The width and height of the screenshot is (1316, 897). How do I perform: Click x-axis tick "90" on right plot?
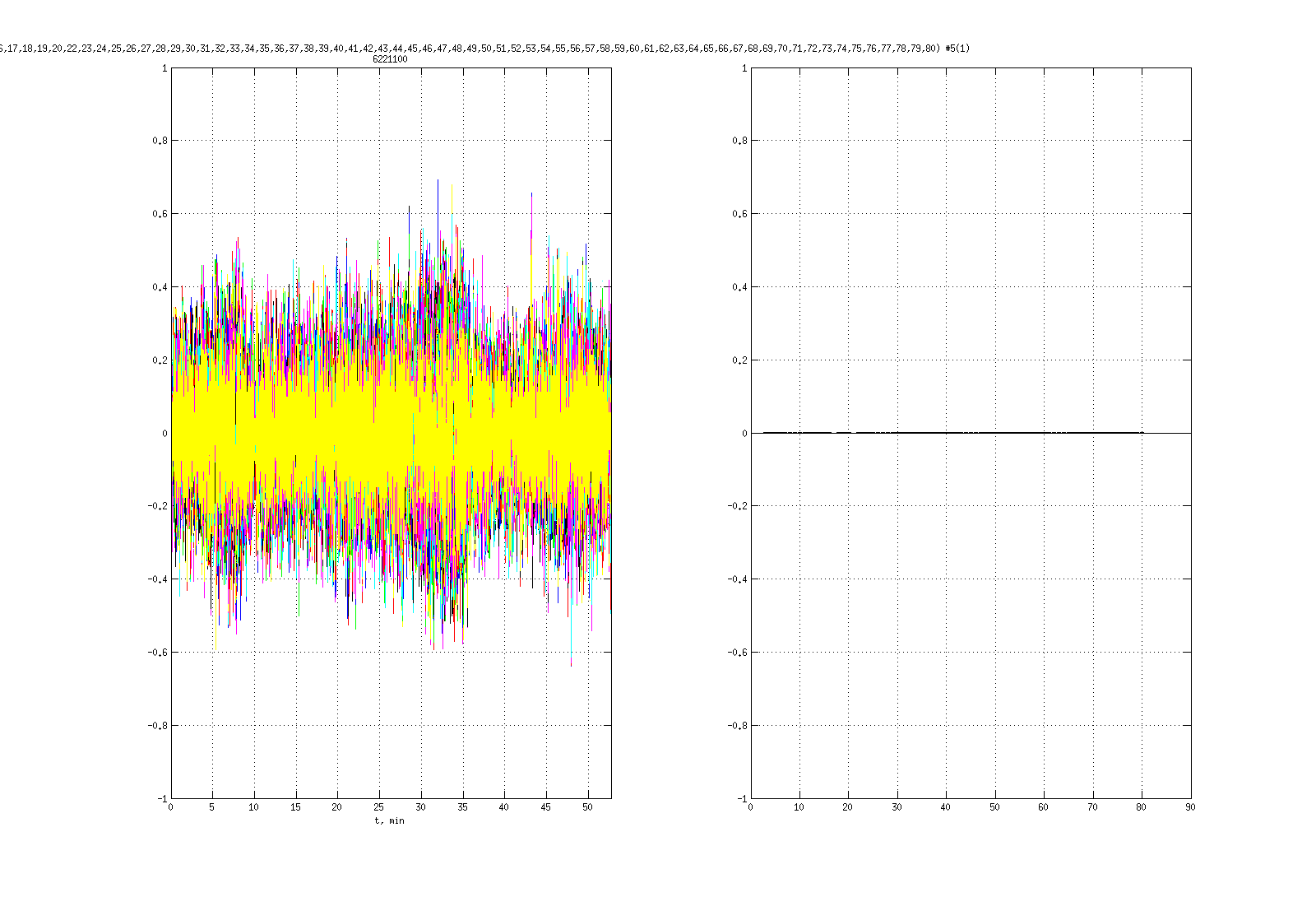click(1190, 807)
